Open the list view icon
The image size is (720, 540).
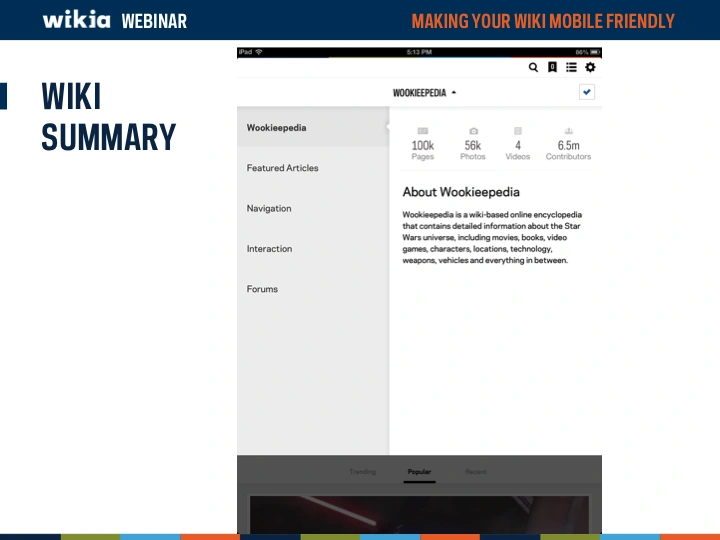point(571,67)
